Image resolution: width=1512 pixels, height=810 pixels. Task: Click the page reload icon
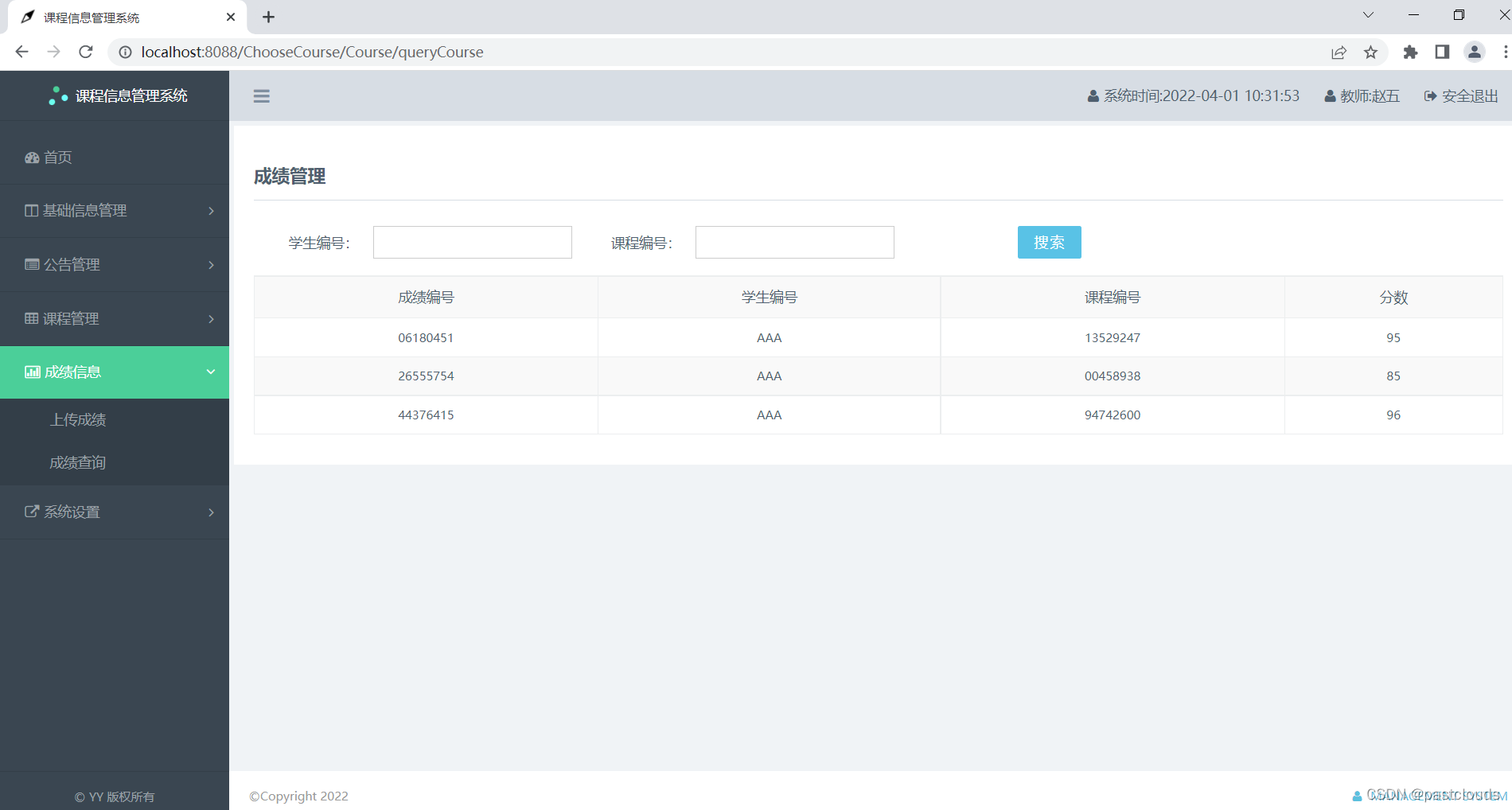pyautogui.click(x=85, y=52)
